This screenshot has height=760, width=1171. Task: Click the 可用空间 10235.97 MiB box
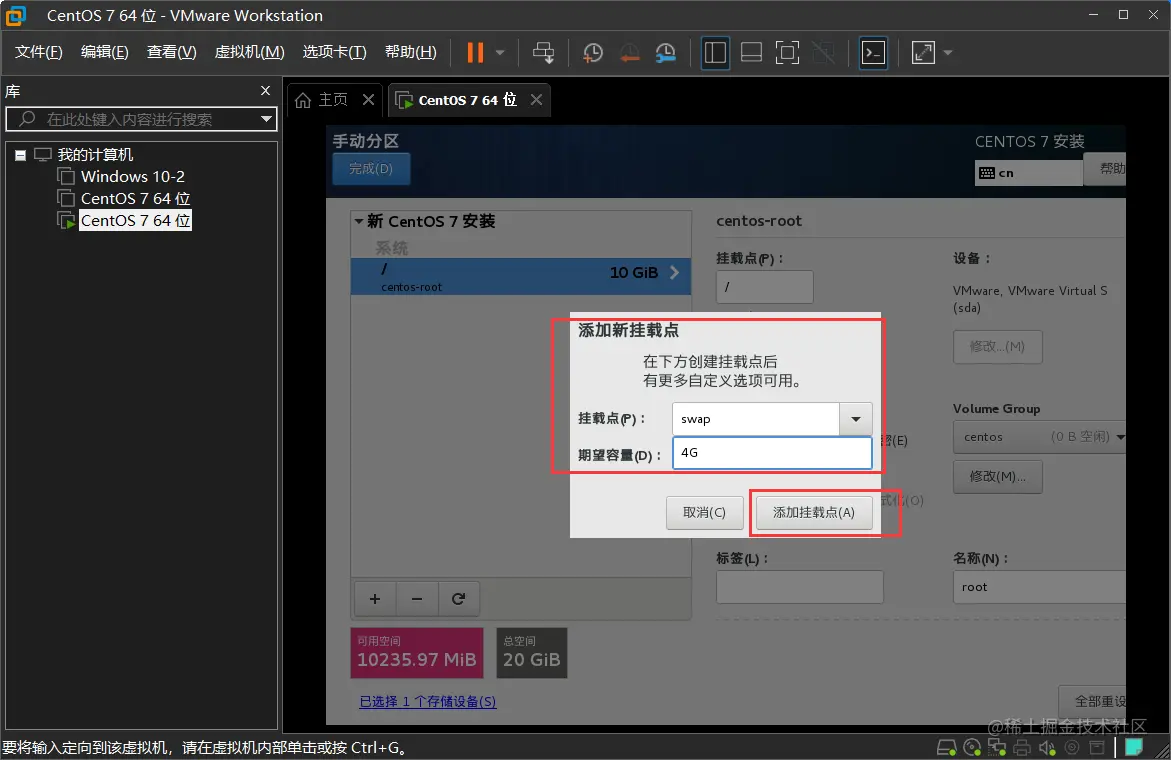[417, 652]
